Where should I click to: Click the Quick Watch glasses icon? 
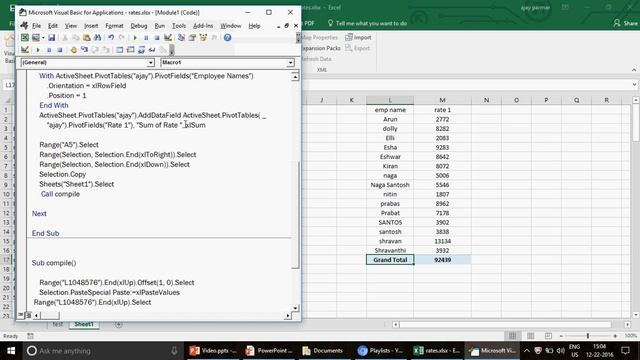pyautogui.click(x=152, y=50)
